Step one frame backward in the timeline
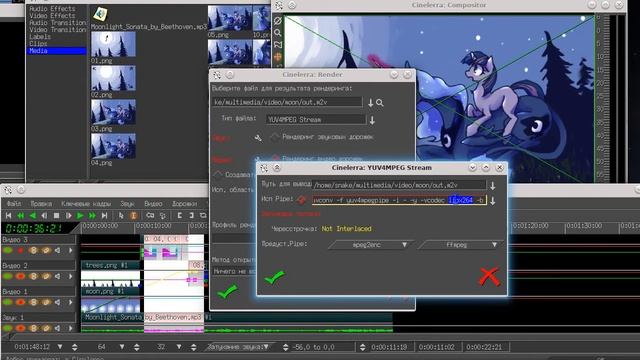This screenshot has width=640, height=360. (x=44, y=216)
